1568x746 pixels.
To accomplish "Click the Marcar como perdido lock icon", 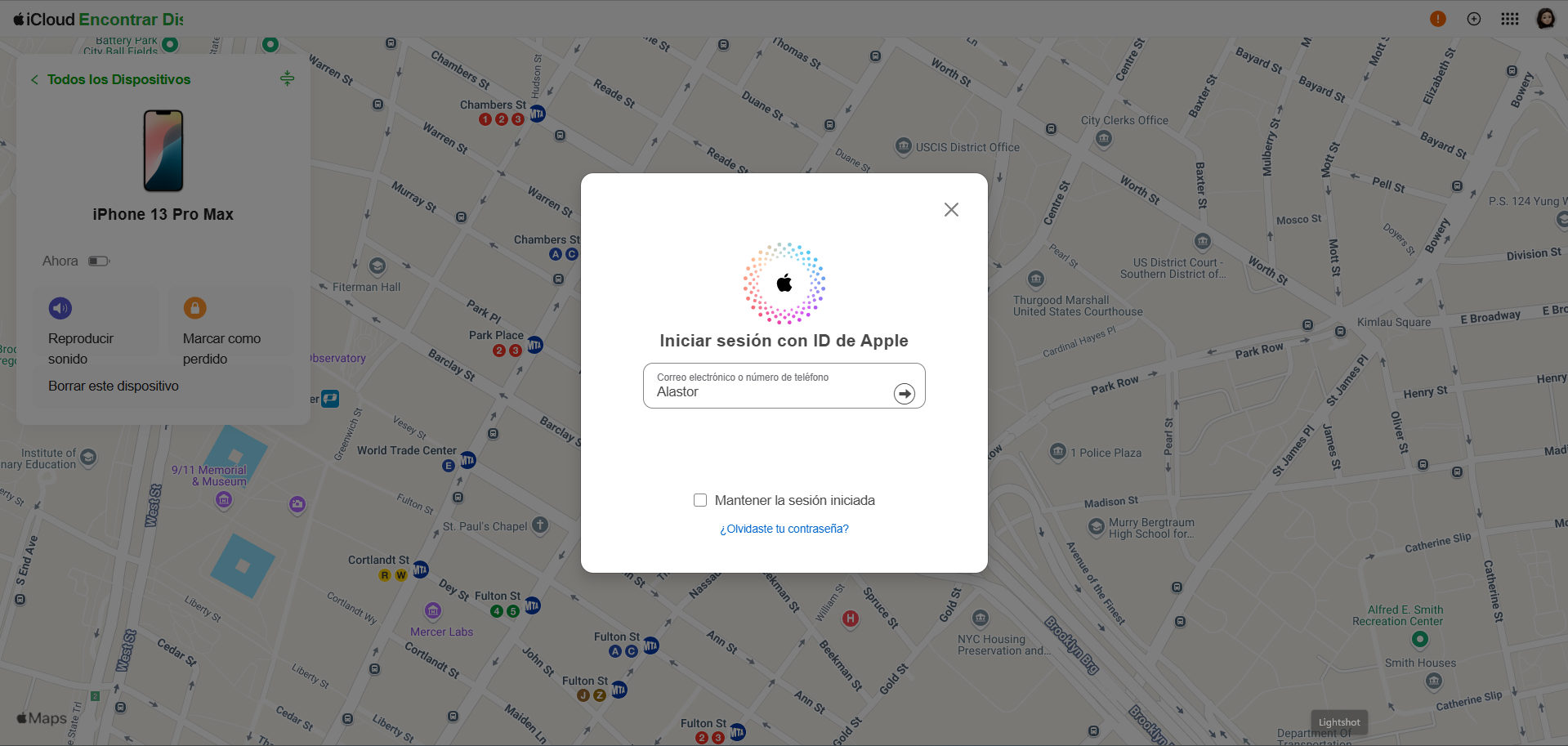I will 194,308.
